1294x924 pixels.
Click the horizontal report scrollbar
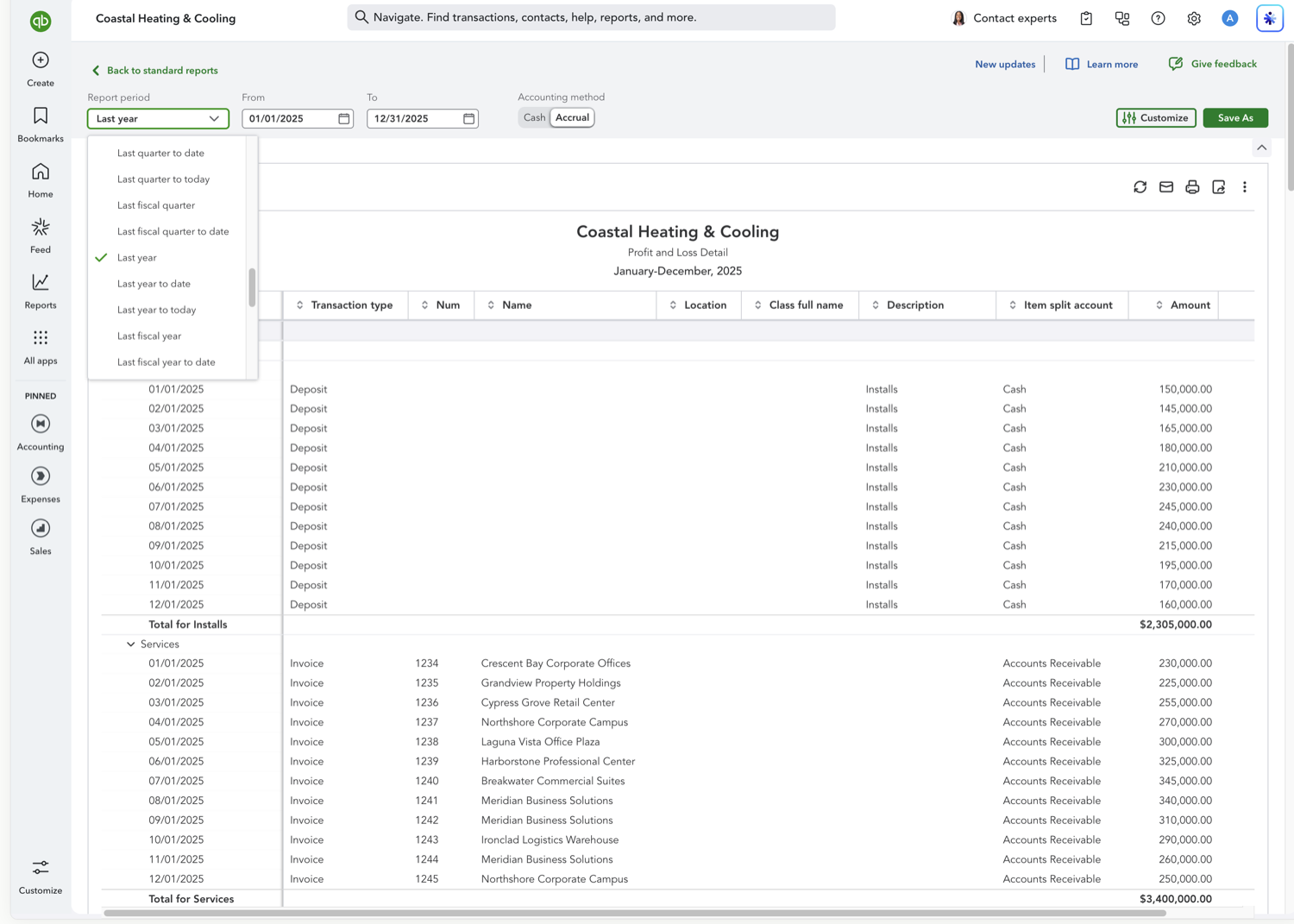(x=634, y=912)
